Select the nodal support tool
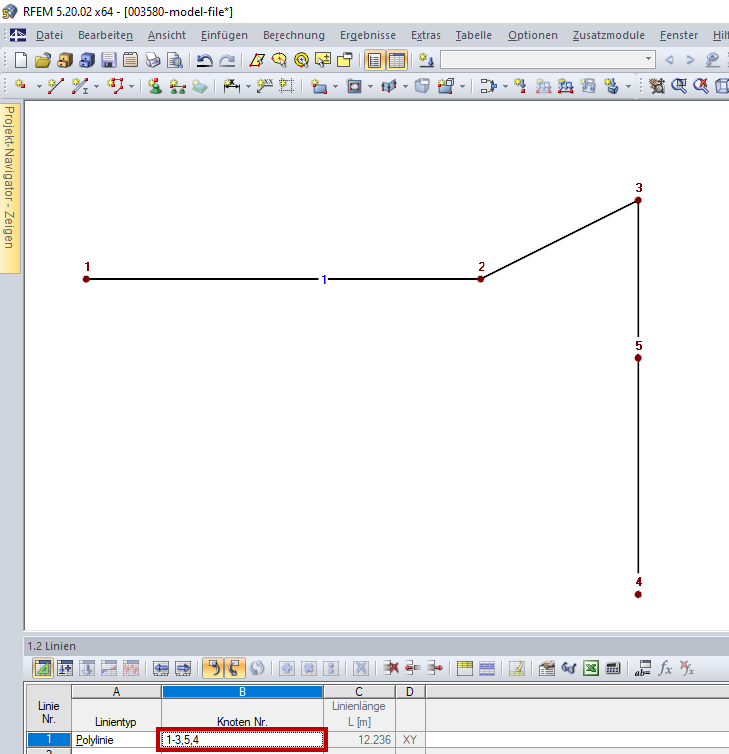 click(x=155, y=86)
